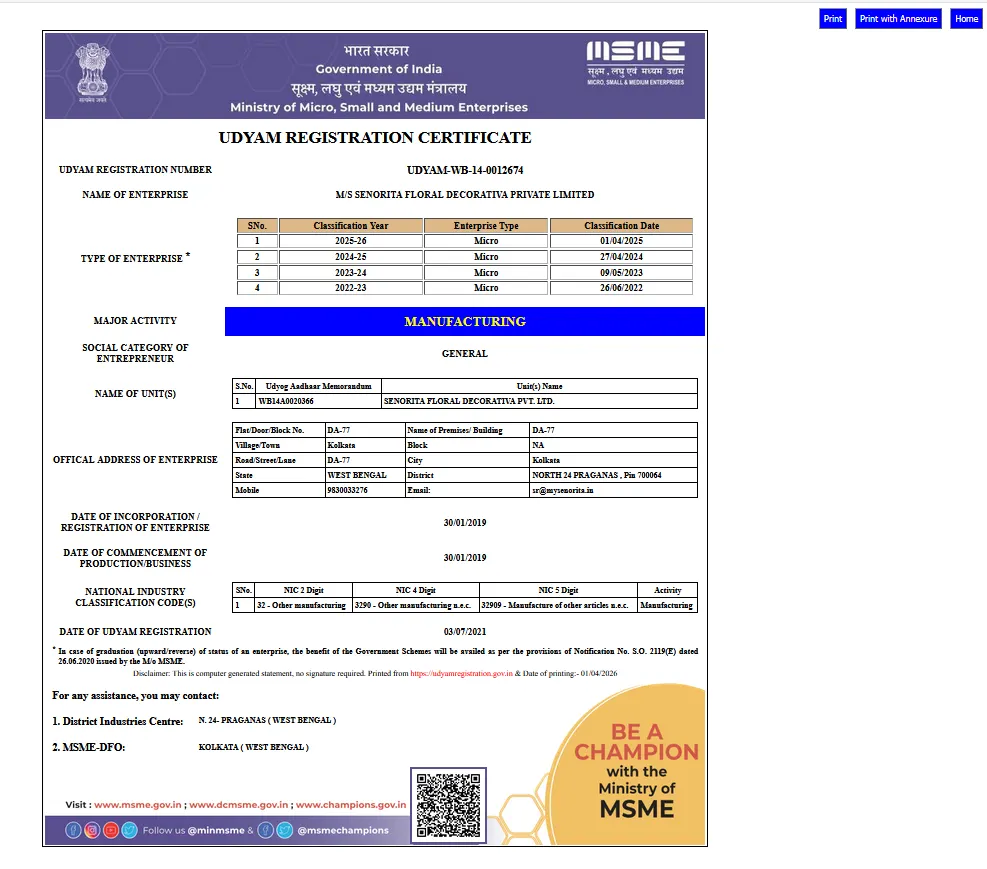The height and width of the screenshot is (869, 987).
Task: Click the 'Classification Date' column header
Action: coord(621,225)
